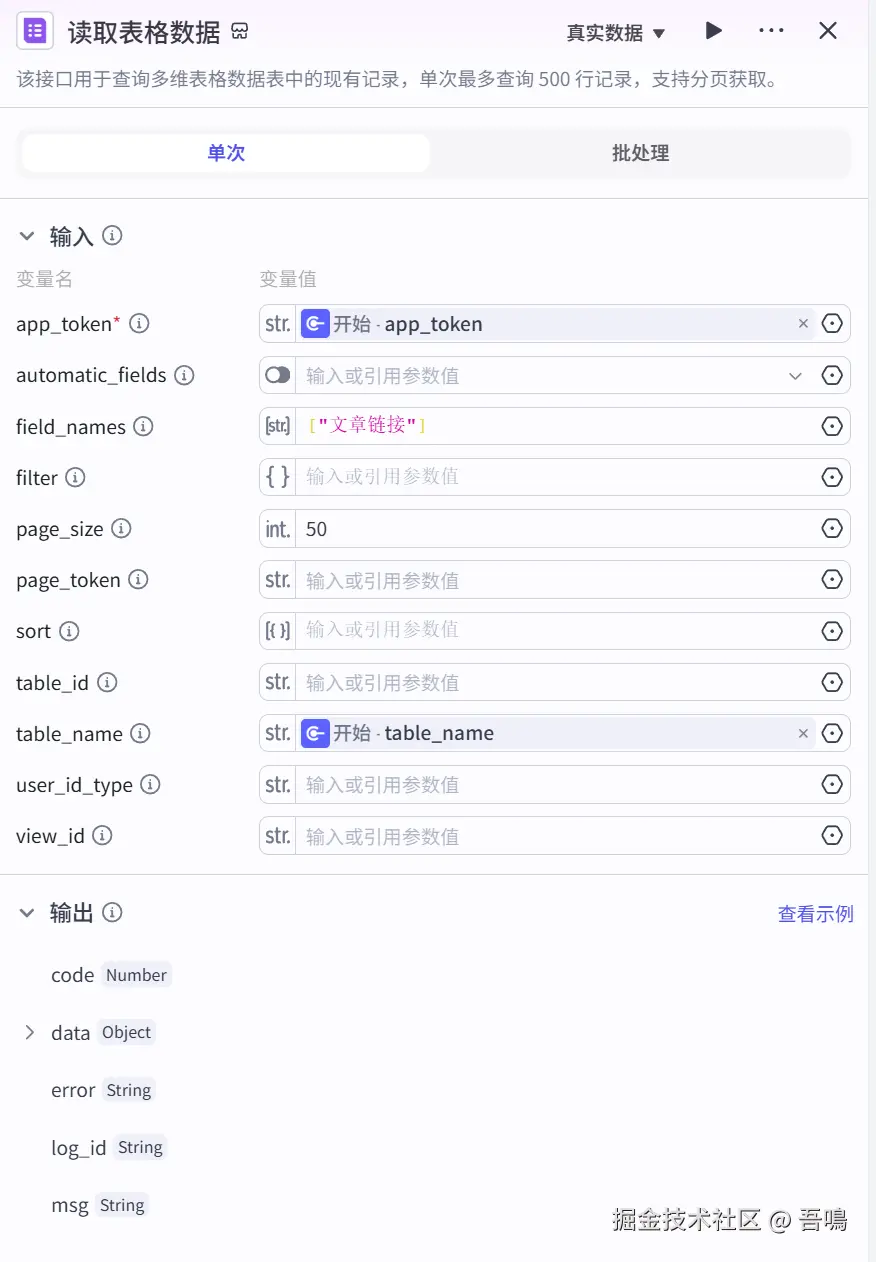The height and width of the screenshot is (1262, 876).
Task: Open the automatic_fields value dropdown arrow
Action: 795,376
